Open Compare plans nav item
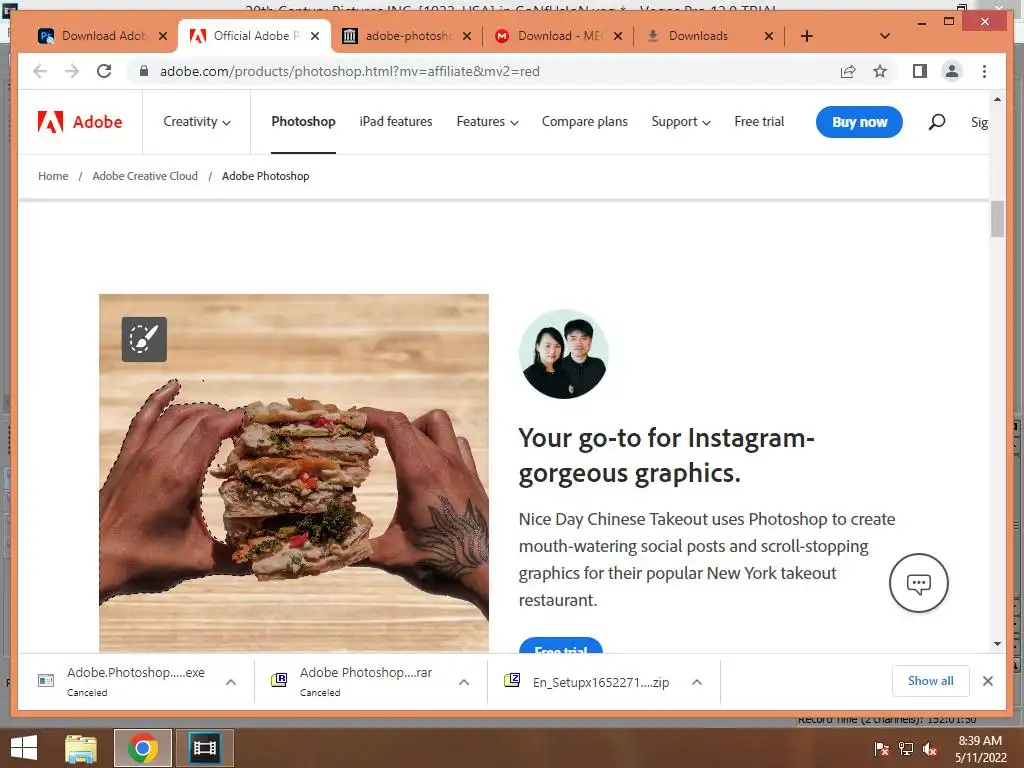 pyautogui.click(x=584, y=121)
